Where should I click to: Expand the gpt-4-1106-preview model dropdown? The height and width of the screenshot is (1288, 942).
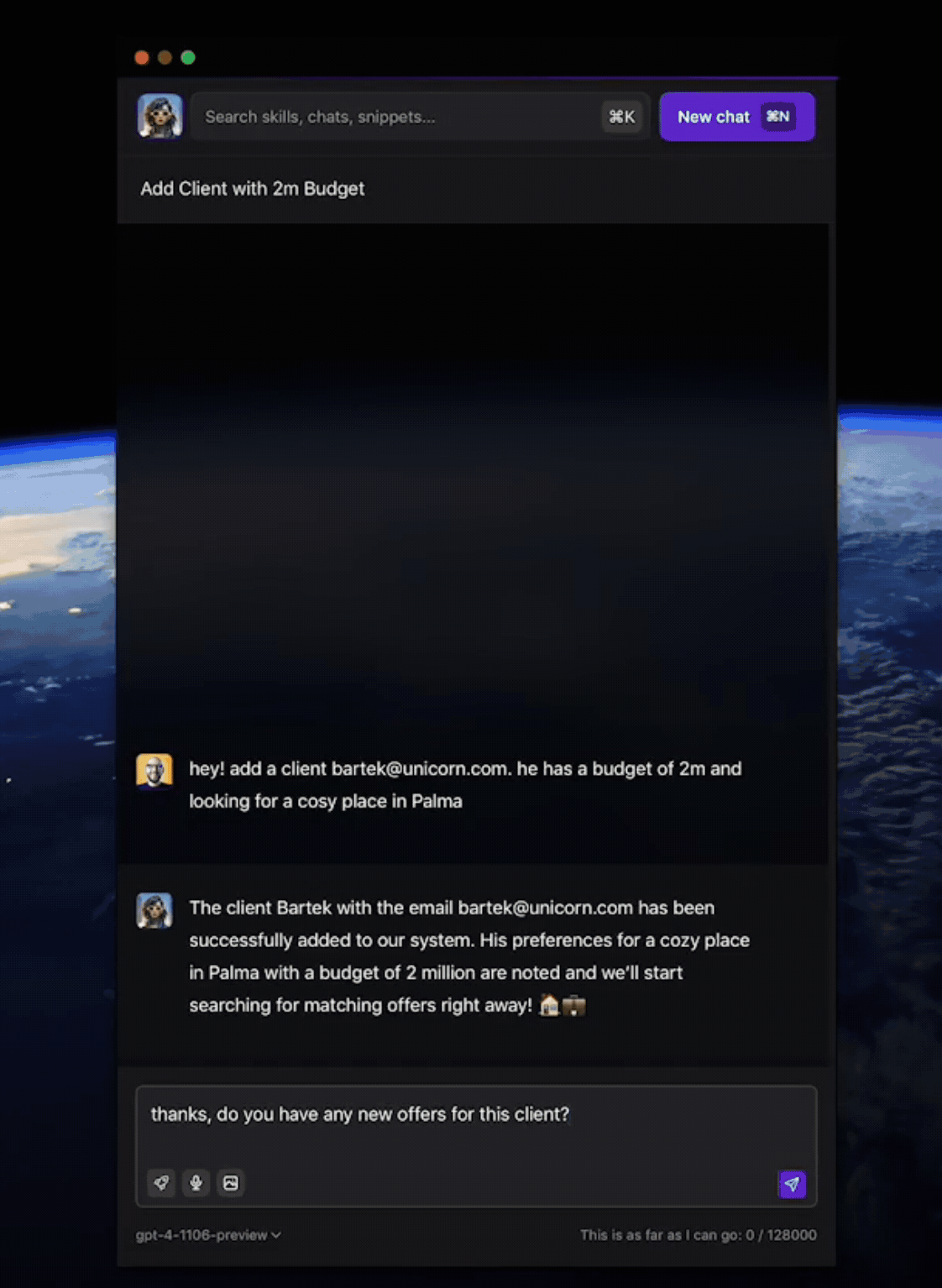pyautogui.click(x=208, y=1235)
